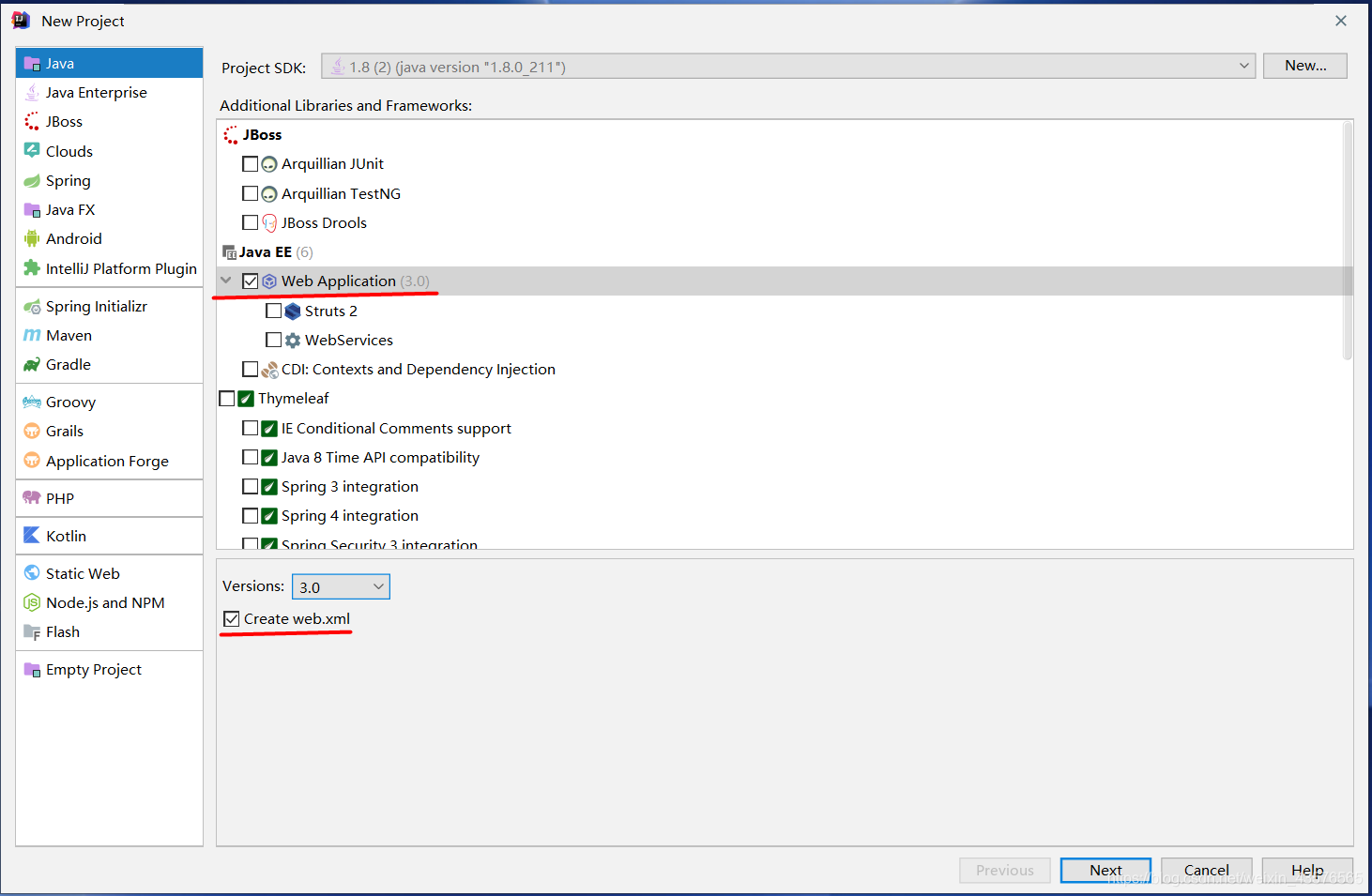
Task: Click the Application Forge icon
Action: 32,461
